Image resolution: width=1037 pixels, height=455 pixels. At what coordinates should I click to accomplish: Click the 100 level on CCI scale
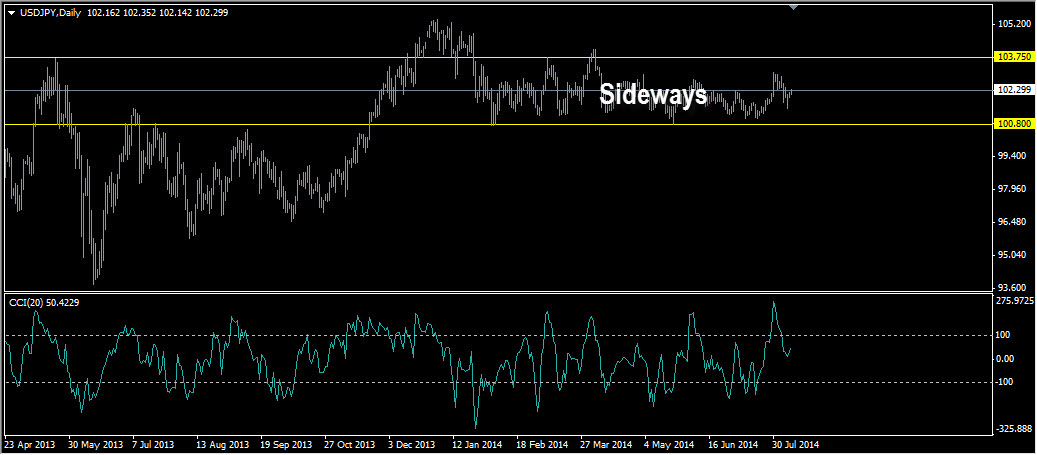point(1005,335)
